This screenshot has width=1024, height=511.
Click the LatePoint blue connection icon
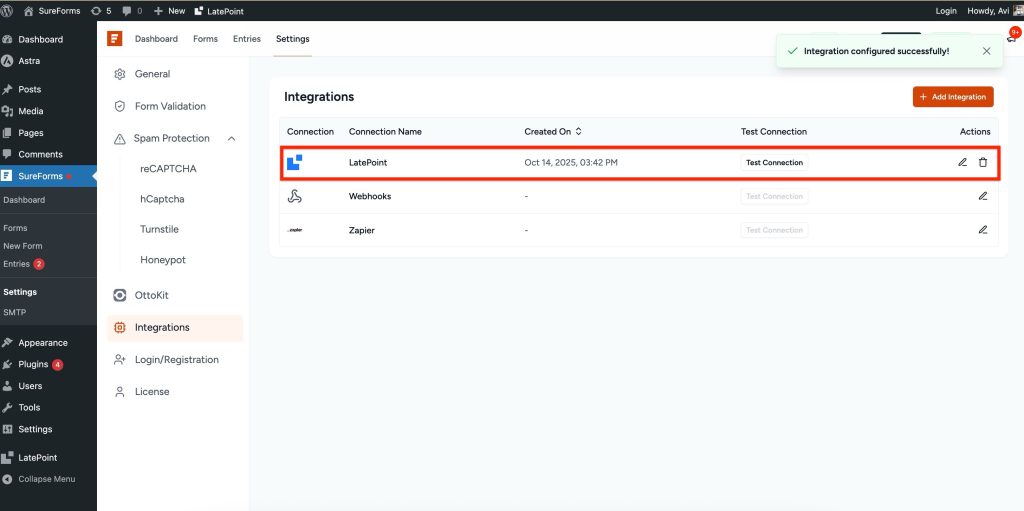coord(295,162)
